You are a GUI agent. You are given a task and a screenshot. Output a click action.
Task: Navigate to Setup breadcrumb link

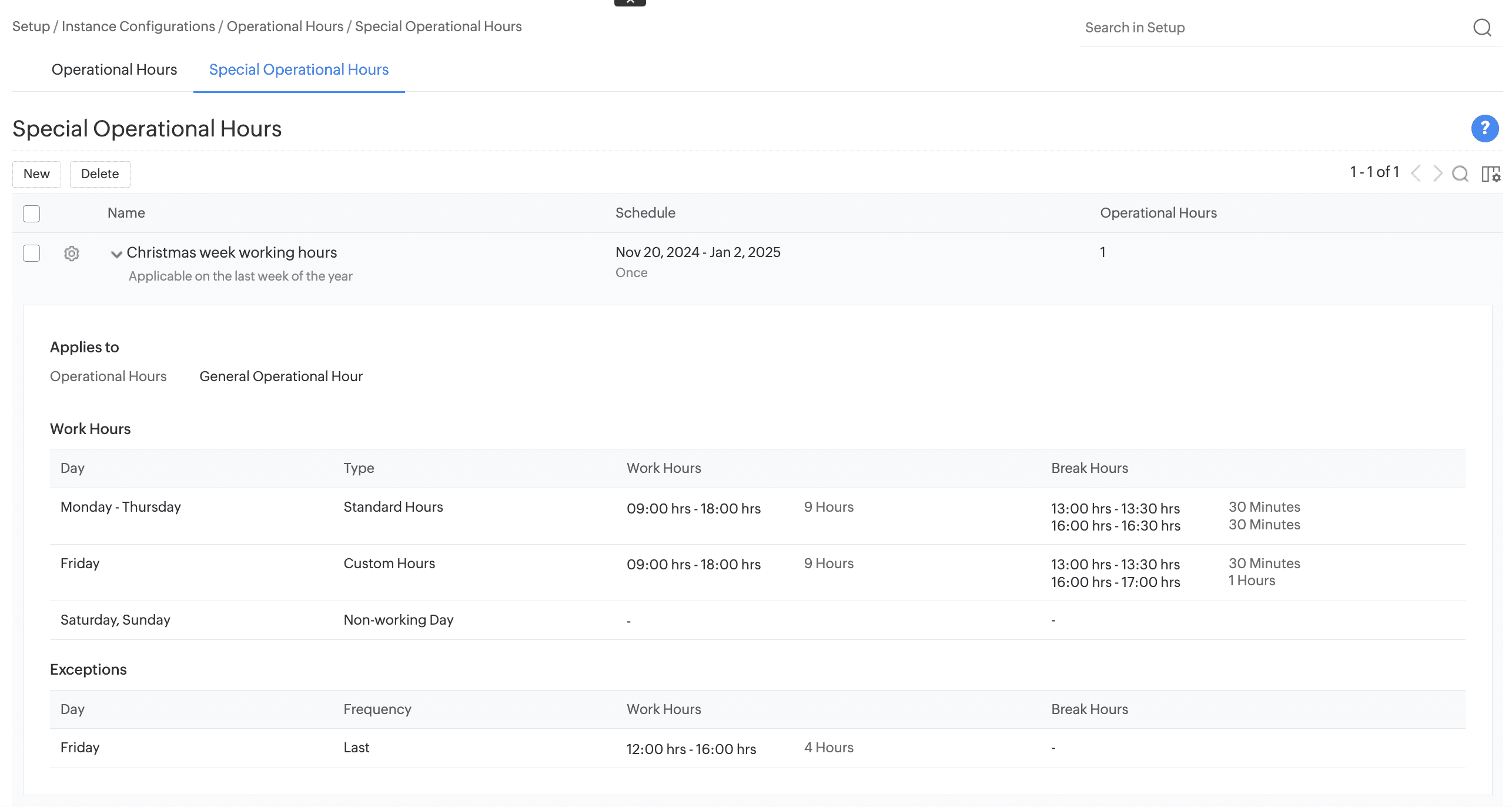coord(31,26)
